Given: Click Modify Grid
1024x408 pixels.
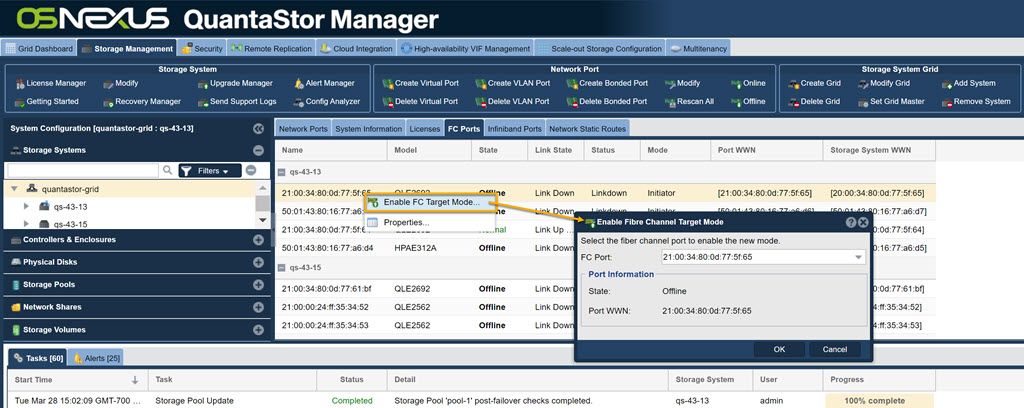Looking at the screenshot, I should 884,84.
